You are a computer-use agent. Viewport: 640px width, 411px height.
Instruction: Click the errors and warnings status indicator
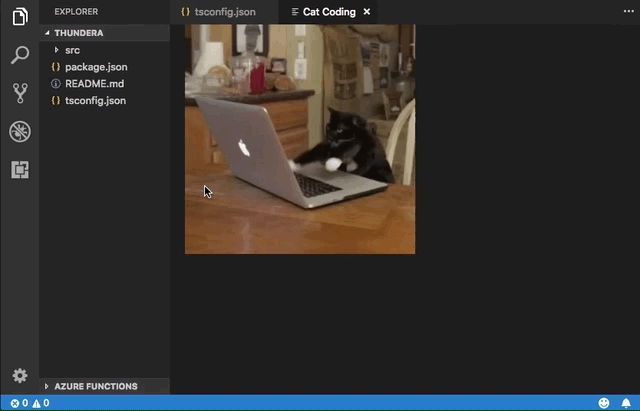(28, 403)
